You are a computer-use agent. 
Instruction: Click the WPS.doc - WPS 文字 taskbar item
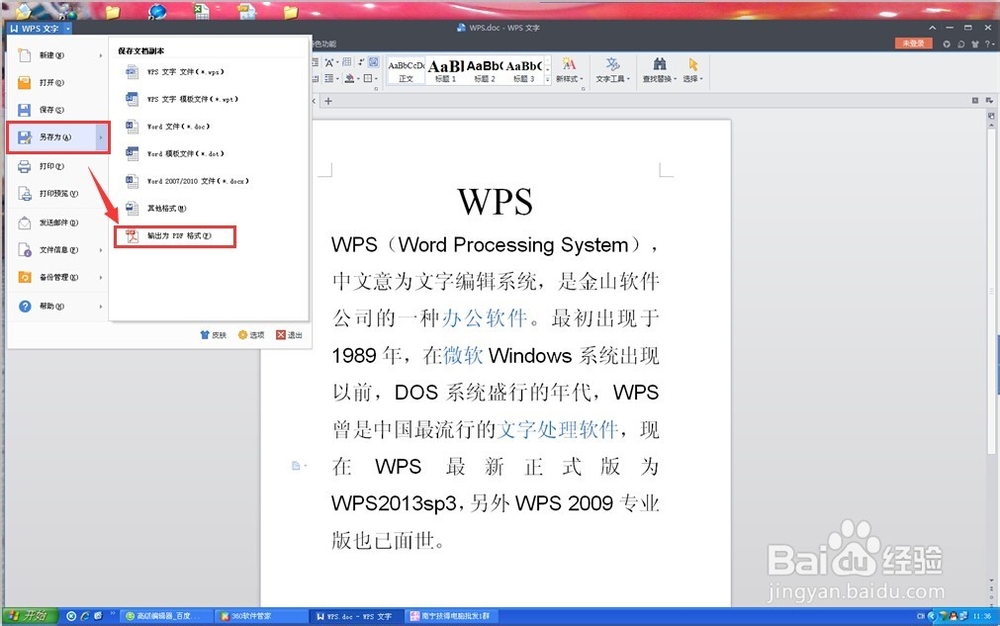[356, 616]
